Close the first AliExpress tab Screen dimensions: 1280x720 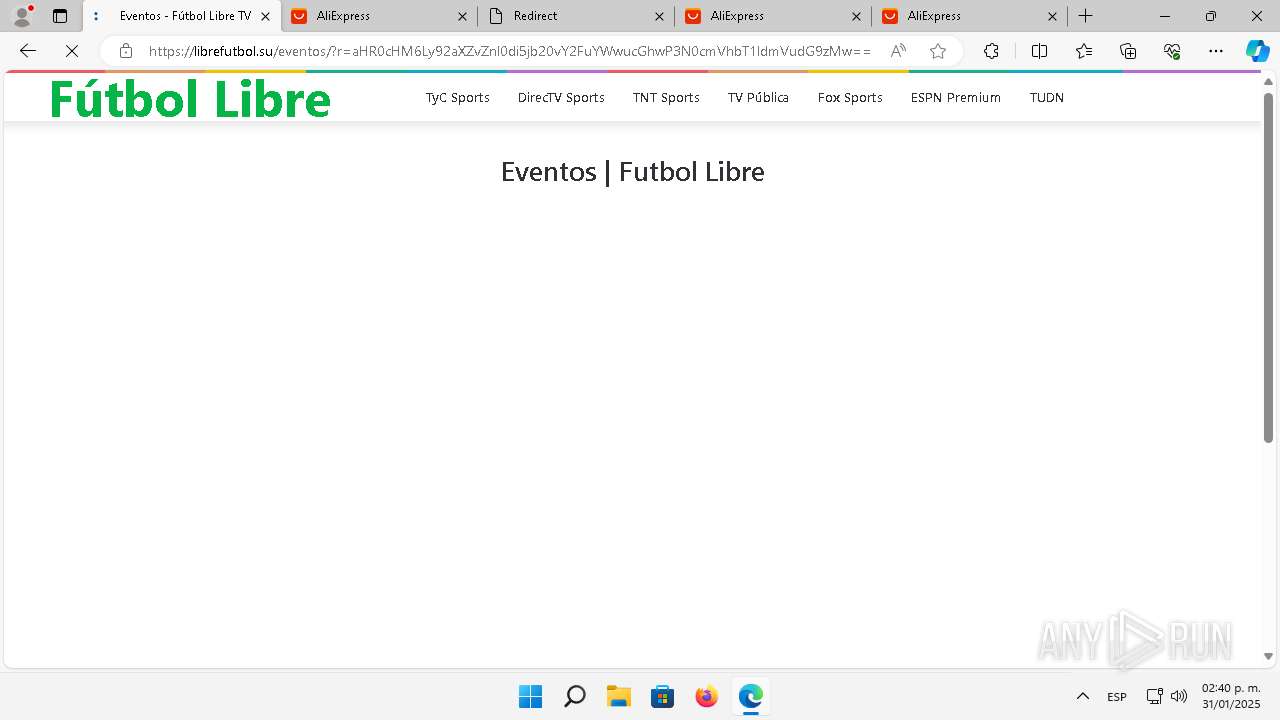(x=462, y=16)
